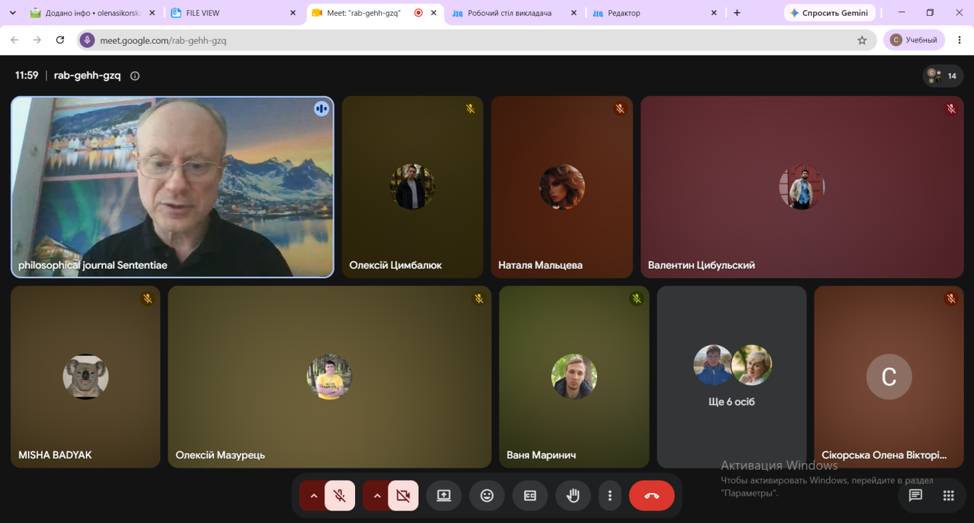Screen dimensions: 974x523
Task: Open the activities grid icon
Action: [948, 496]
